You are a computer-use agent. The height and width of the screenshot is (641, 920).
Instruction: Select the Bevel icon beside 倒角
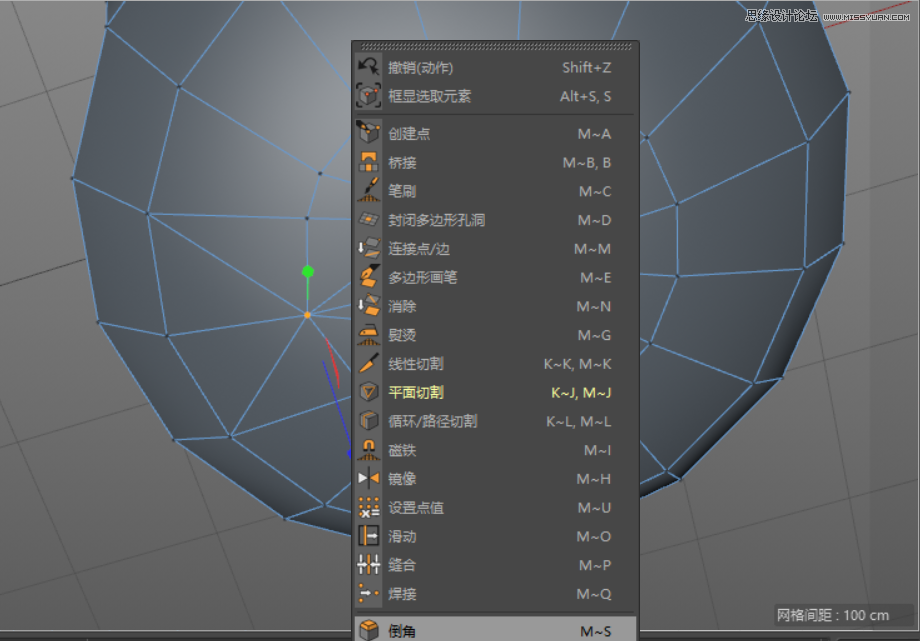368,630
